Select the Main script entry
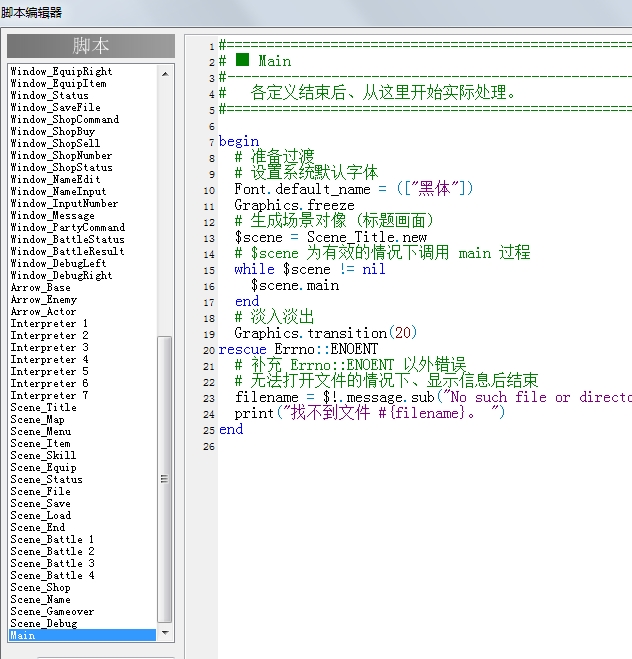The width and height of the screenshot is (632, 659). [x=82, y=635]
